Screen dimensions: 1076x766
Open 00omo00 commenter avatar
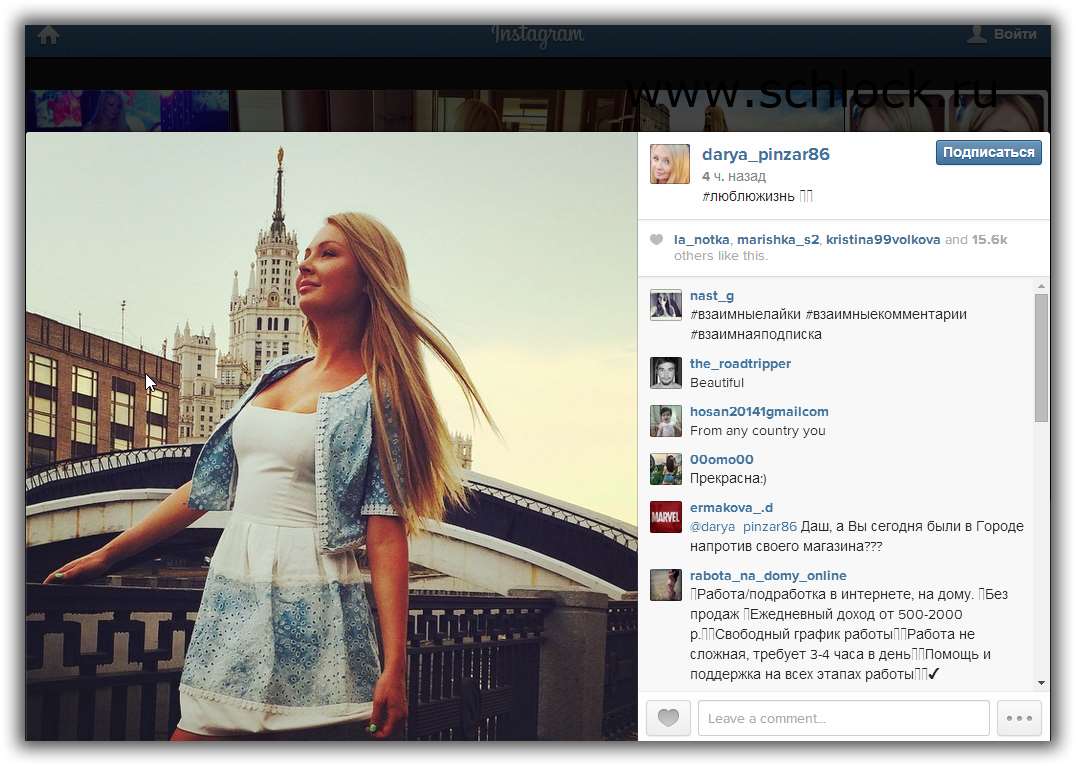point(666,469)
